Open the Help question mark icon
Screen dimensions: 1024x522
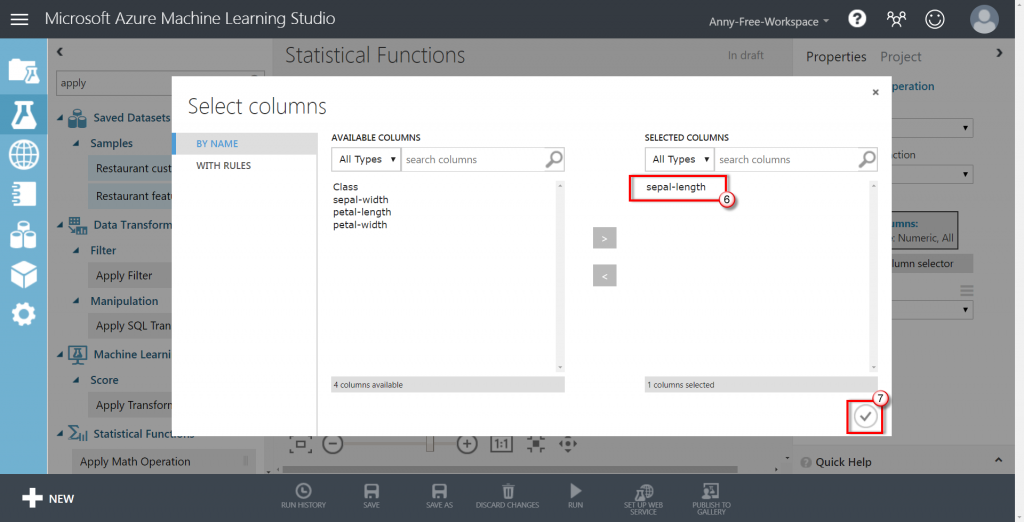tap(857, 19)
